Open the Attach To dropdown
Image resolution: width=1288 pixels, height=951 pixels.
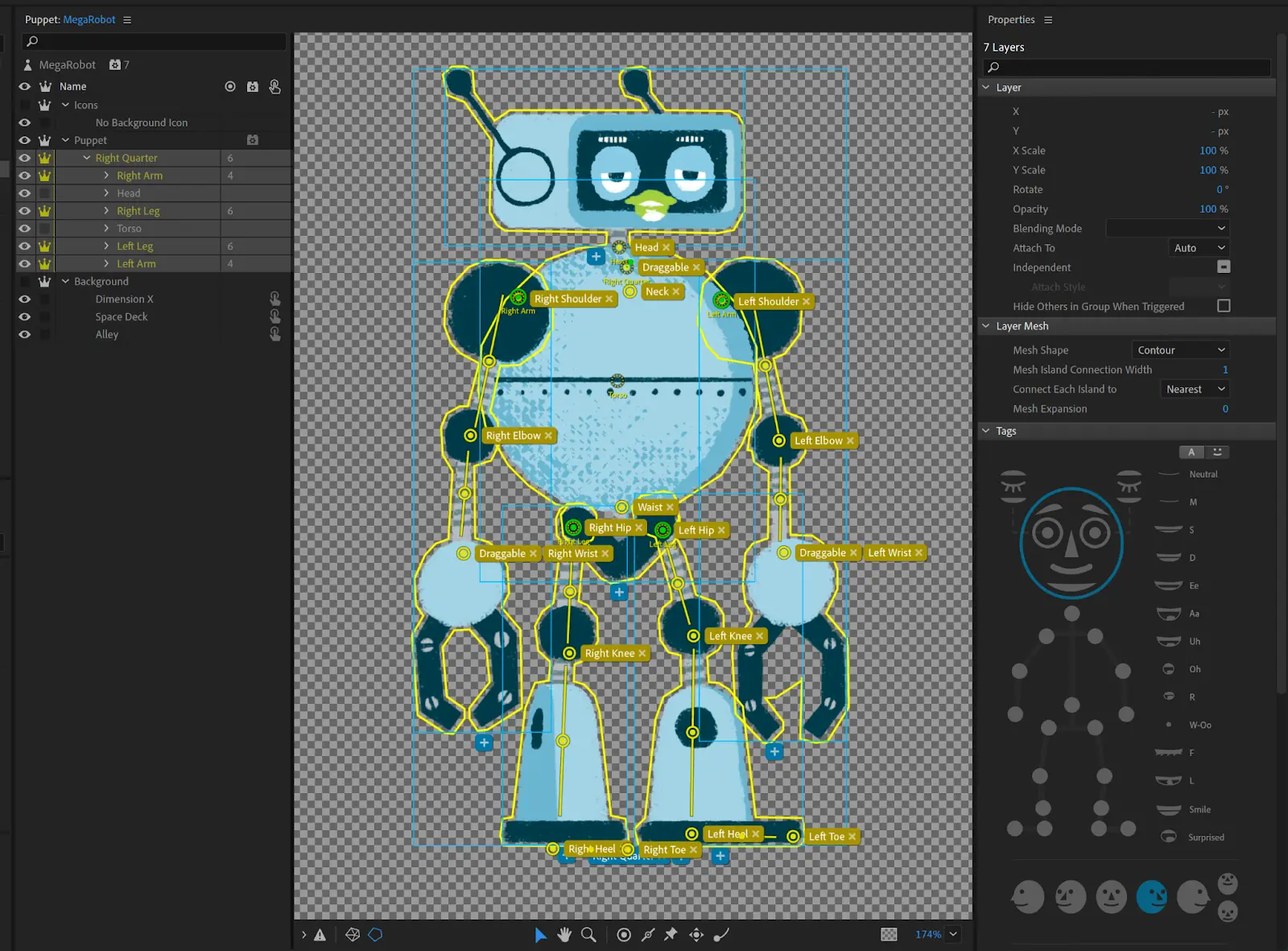[1198, 248]
